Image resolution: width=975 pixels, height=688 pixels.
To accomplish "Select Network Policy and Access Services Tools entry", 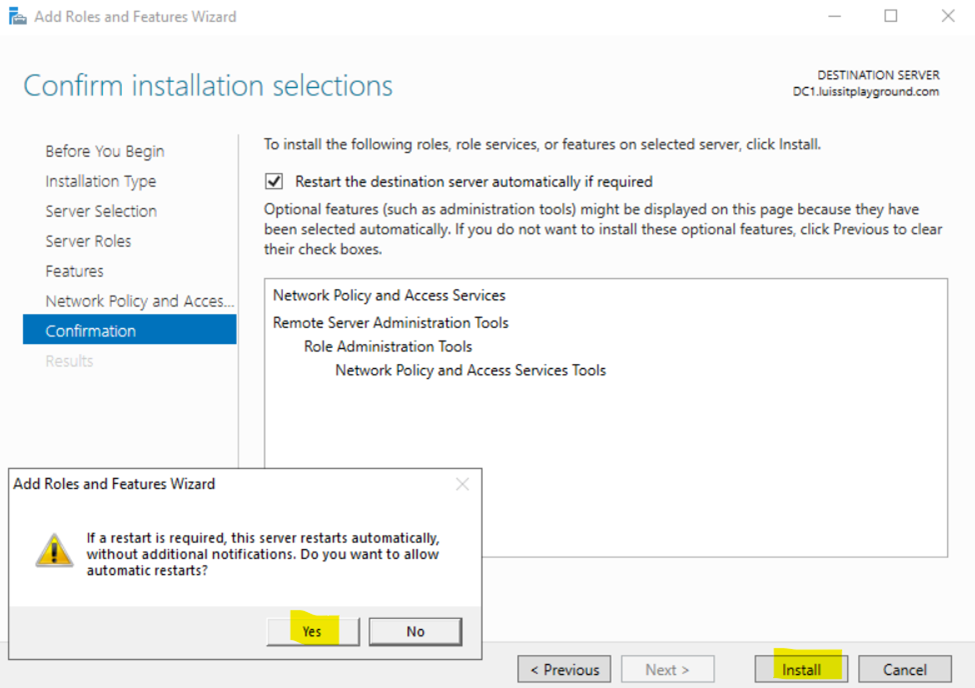I will [470, 370].
